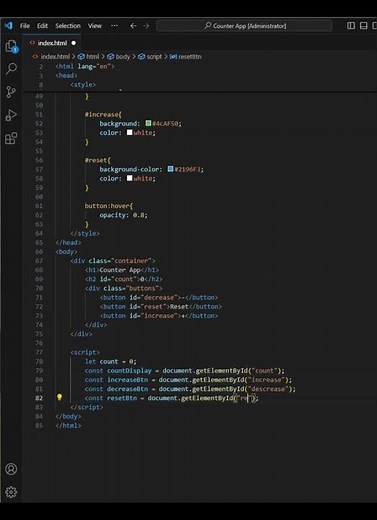The height and width of the screenshot is (520, 377).
Task: Click the h2 id="count" line
Action: 124,279
